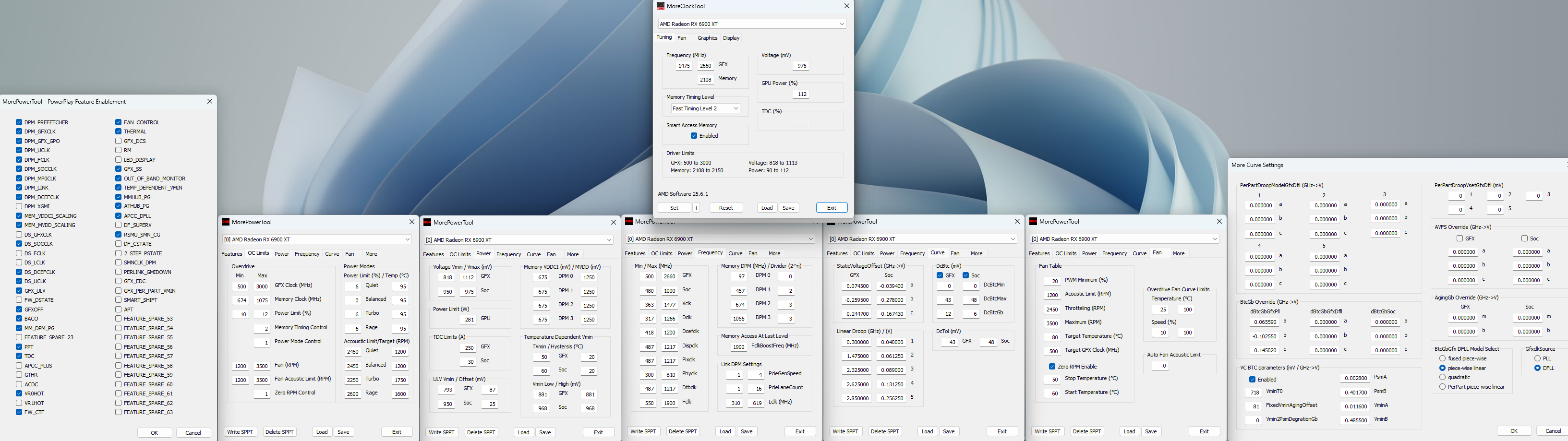
Task: Uncheck Enabled under VC BTC parameters
Action: point(1252,379)
